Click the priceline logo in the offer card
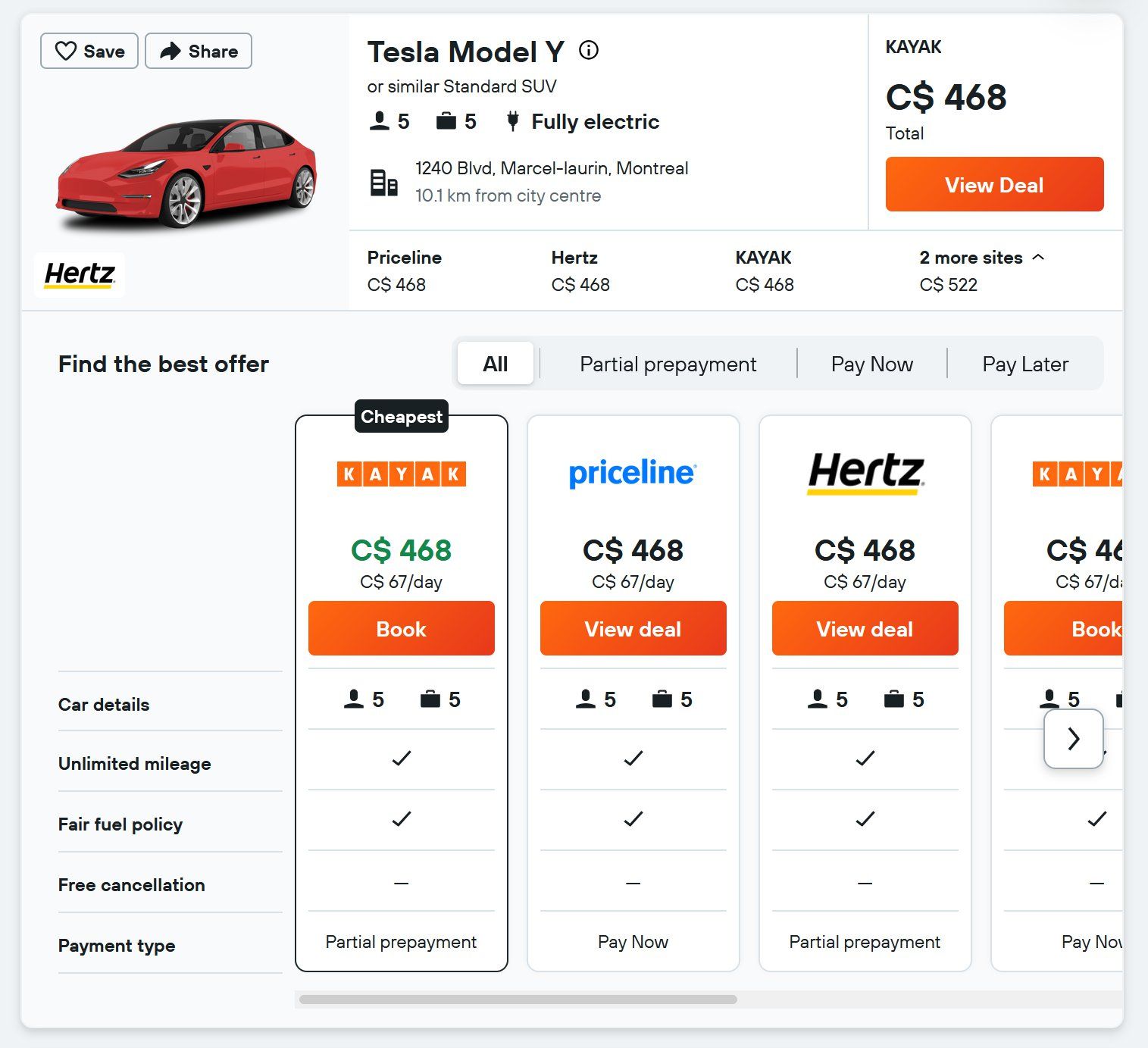This screenshot has height=1048, width=1148. tap(633, 473)
